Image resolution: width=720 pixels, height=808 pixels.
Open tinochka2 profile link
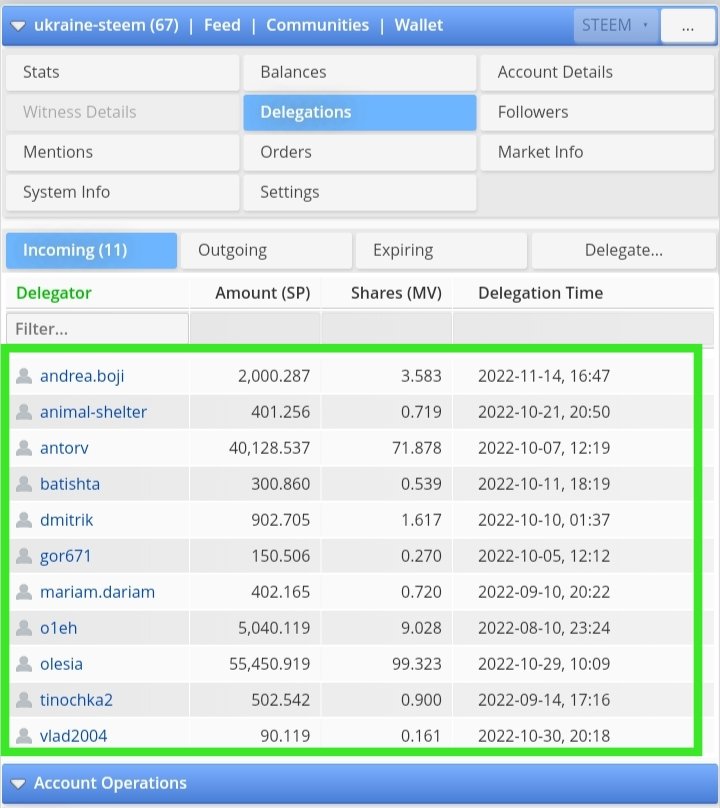point(76,700)
